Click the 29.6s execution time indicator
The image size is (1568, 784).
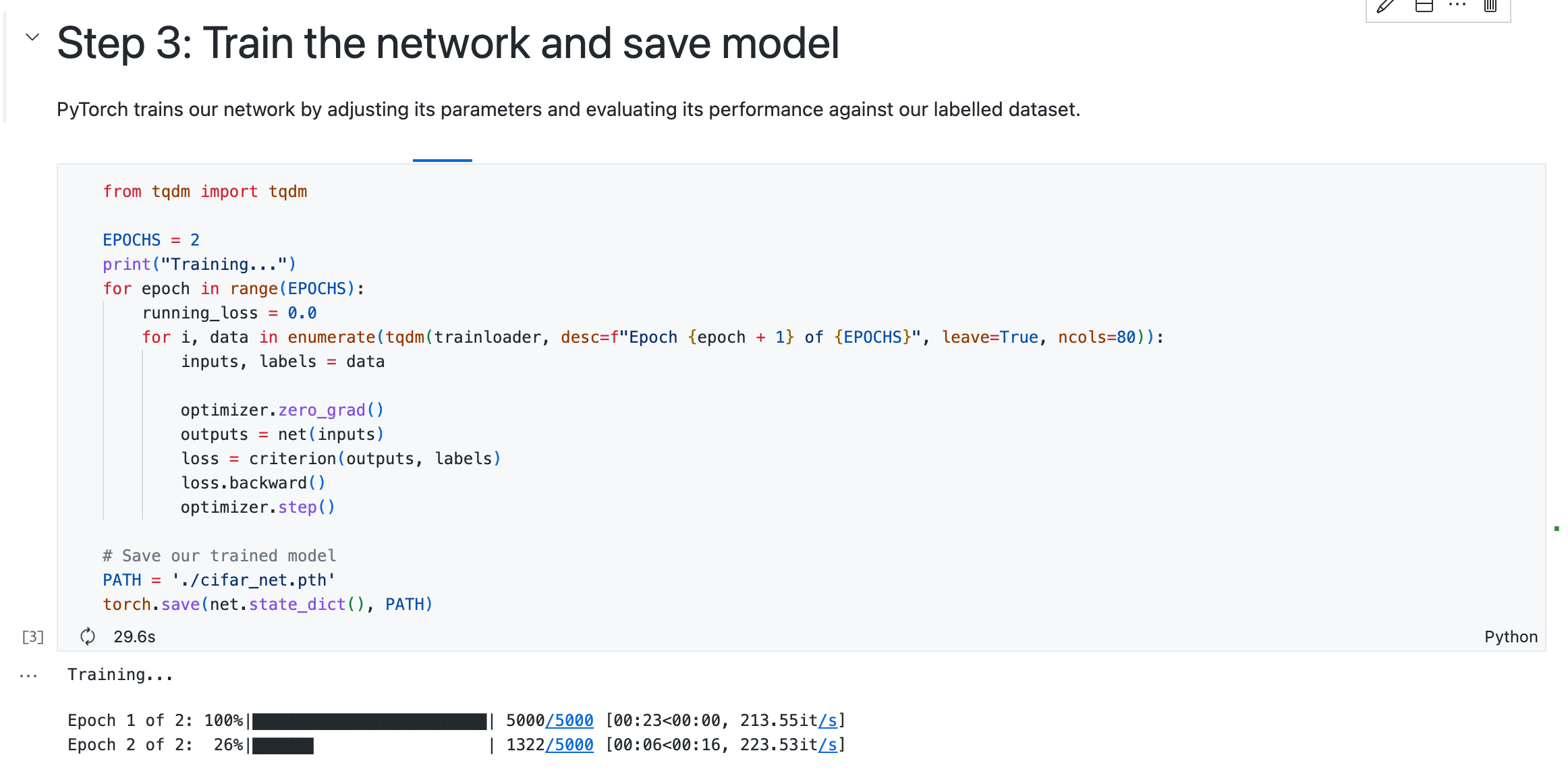click(x=134, y=636)
